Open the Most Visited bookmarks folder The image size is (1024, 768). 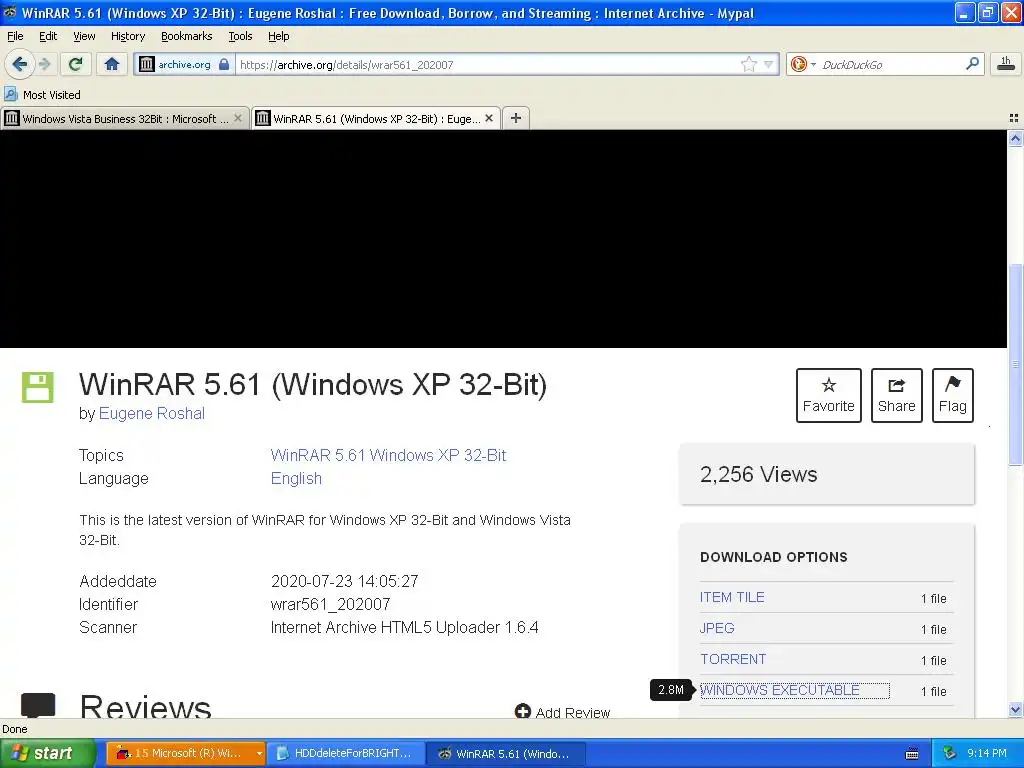[42, 95]
